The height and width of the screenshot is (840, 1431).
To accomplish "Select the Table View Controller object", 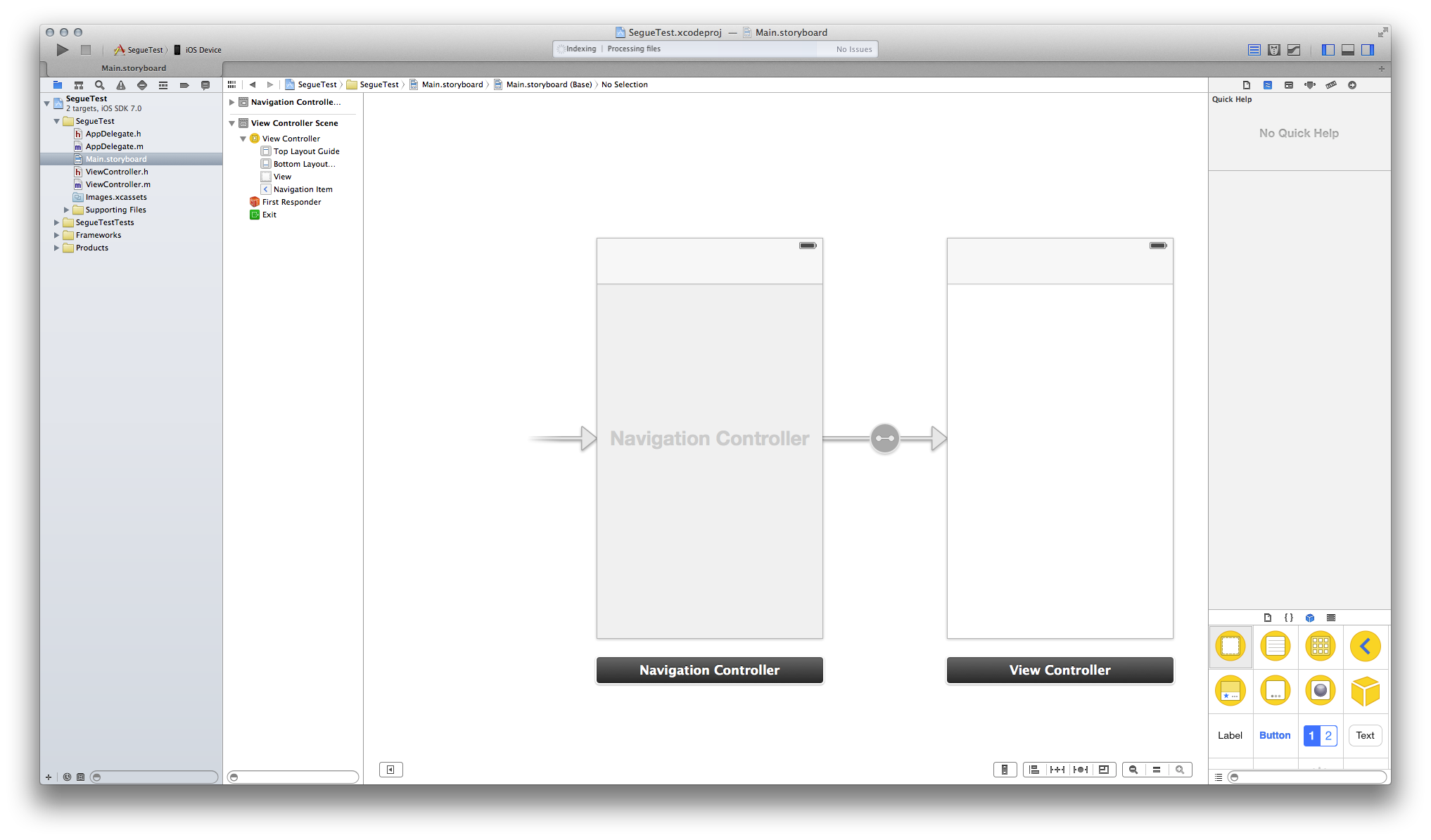I will pyautogui.click(x=1275, y=646).
